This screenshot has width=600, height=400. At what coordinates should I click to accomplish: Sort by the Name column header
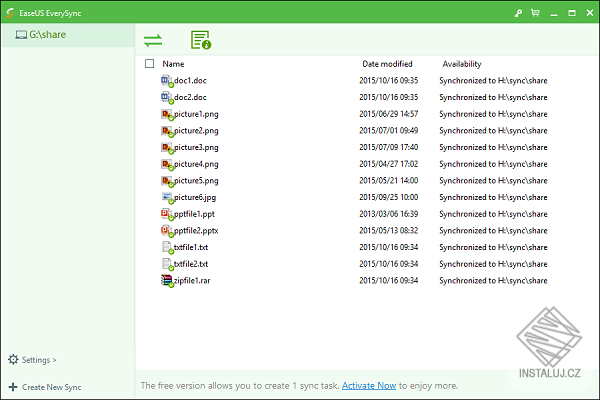click(x=173, y=64)
